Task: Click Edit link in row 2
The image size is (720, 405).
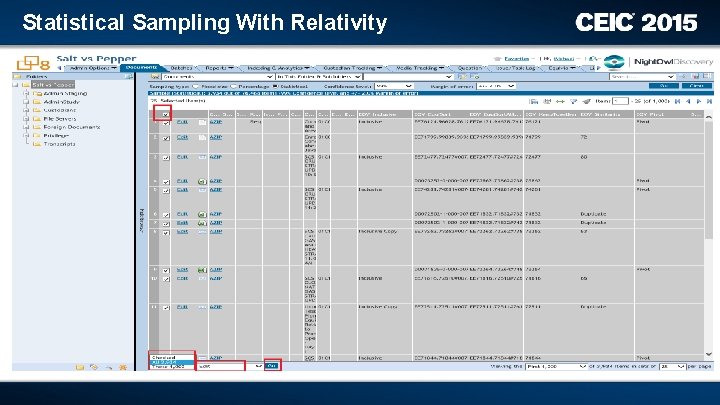Action: pyautogui.click(x=182, y=137)
